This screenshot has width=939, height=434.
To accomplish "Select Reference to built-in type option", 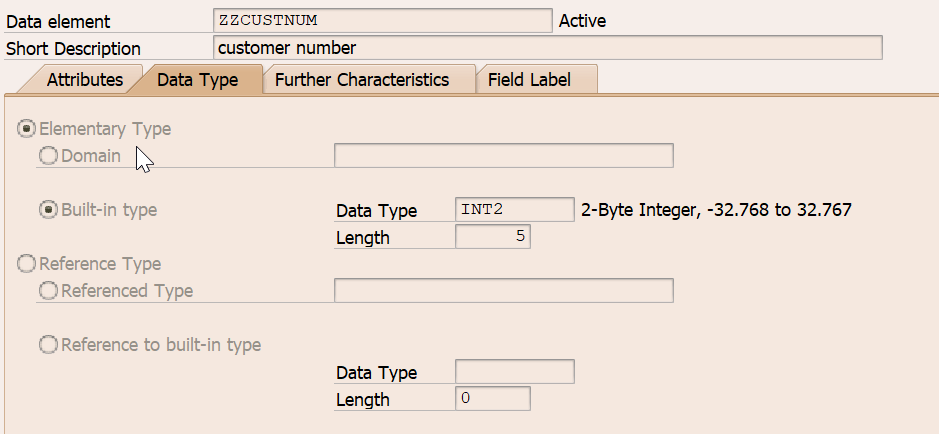I will pos(49,344).
